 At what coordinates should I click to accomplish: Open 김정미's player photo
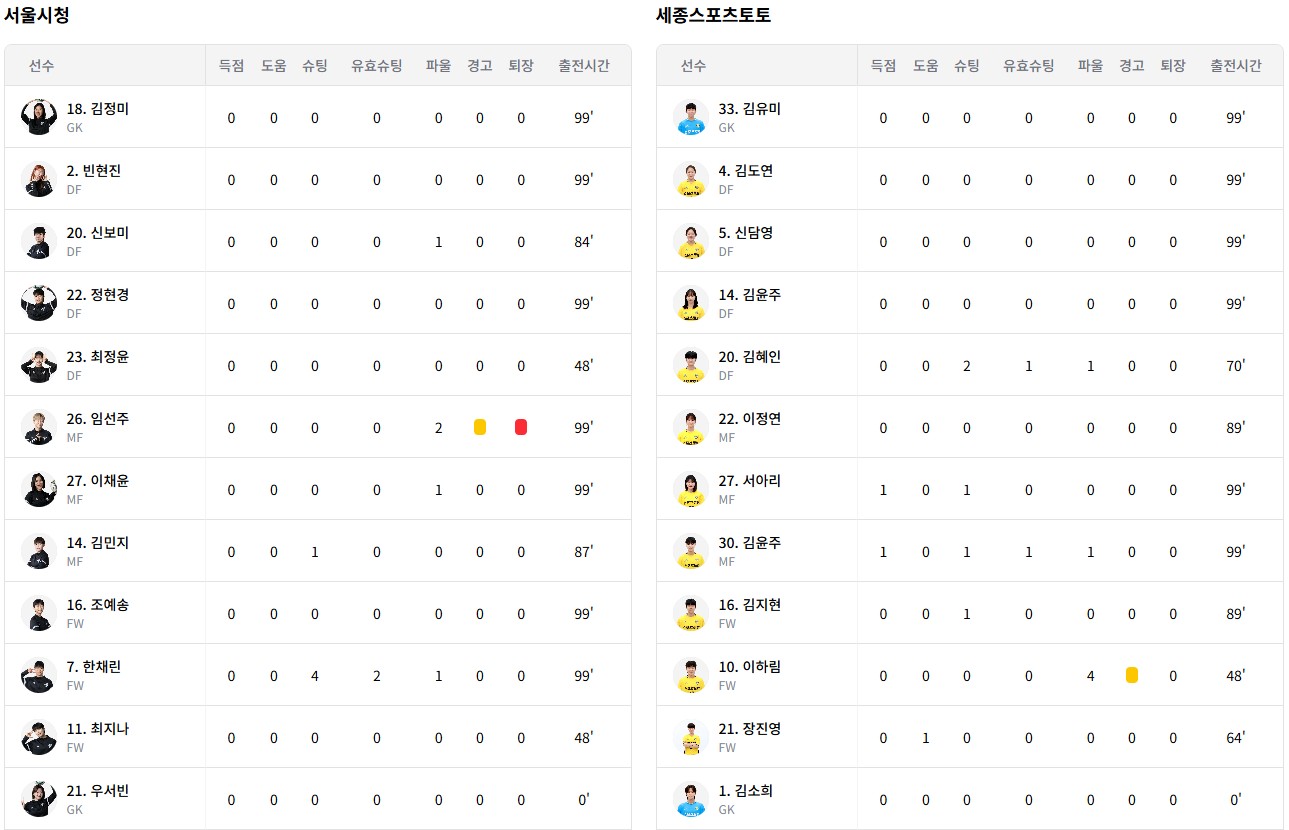[39, 117]
